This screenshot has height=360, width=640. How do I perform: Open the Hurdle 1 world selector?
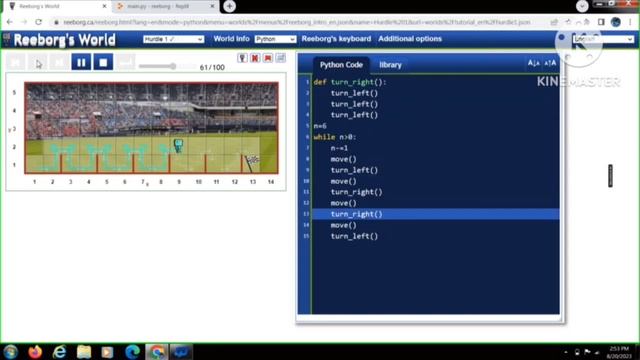tap(173, 39)
